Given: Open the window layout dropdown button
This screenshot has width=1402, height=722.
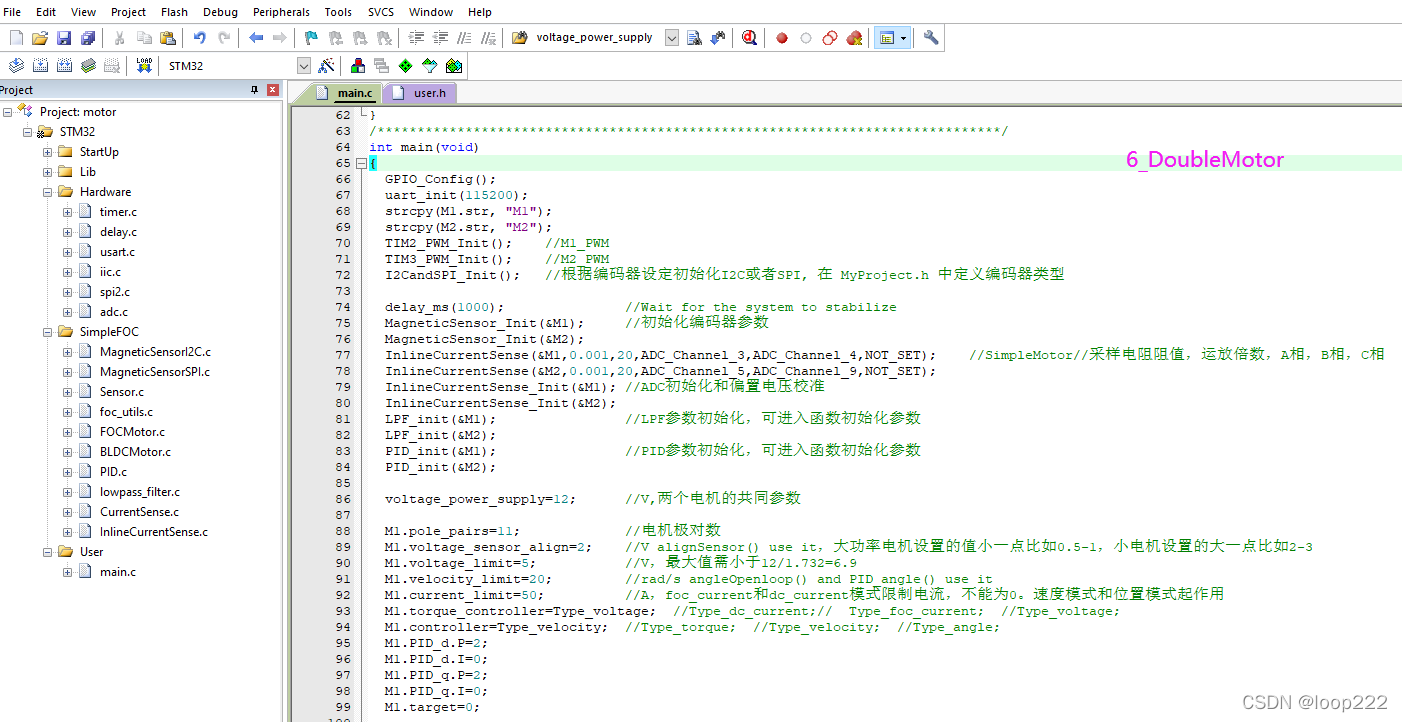Looking at the screenshot, I should point(892,38).
